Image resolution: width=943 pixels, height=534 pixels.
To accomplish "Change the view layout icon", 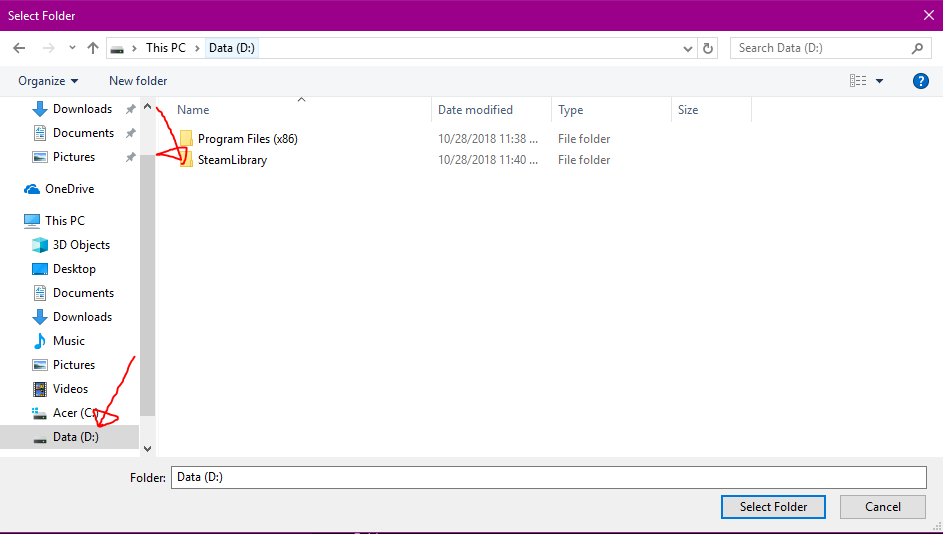I will (x=858, y=81).
